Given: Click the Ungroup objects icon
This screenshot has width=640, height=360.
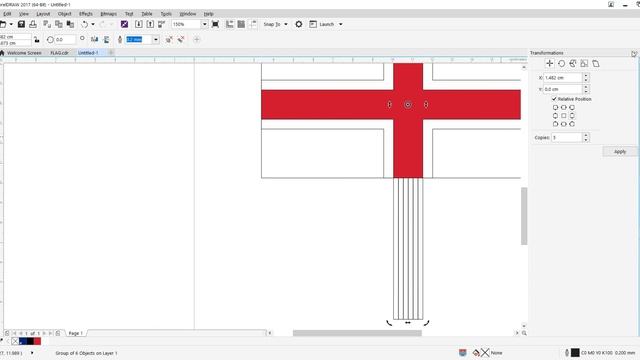Looking at the screenshot, I should tap(169, 40).
